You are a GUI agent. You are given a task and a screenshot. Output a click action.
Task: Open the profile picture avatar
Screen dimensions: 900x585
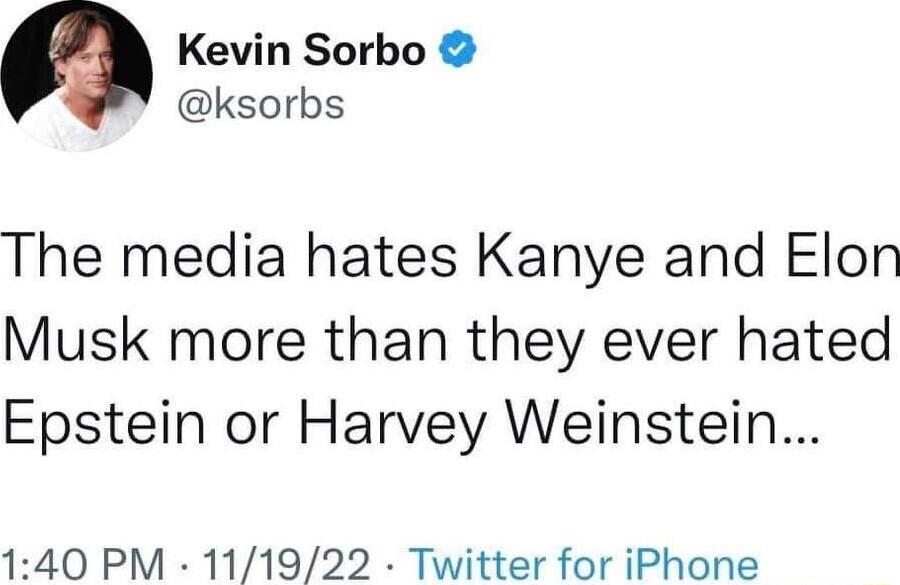(77, 76)
